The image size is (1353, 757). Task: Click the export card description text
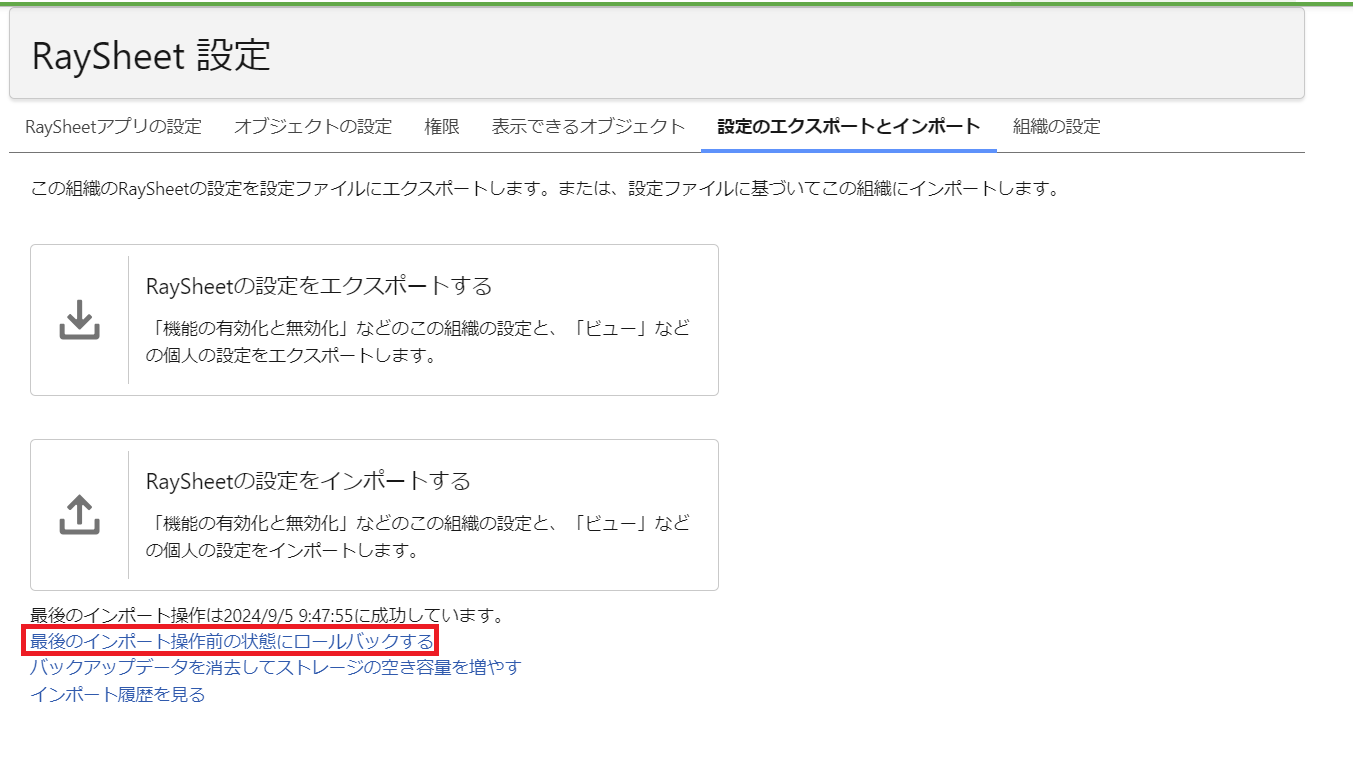point(418,342)
